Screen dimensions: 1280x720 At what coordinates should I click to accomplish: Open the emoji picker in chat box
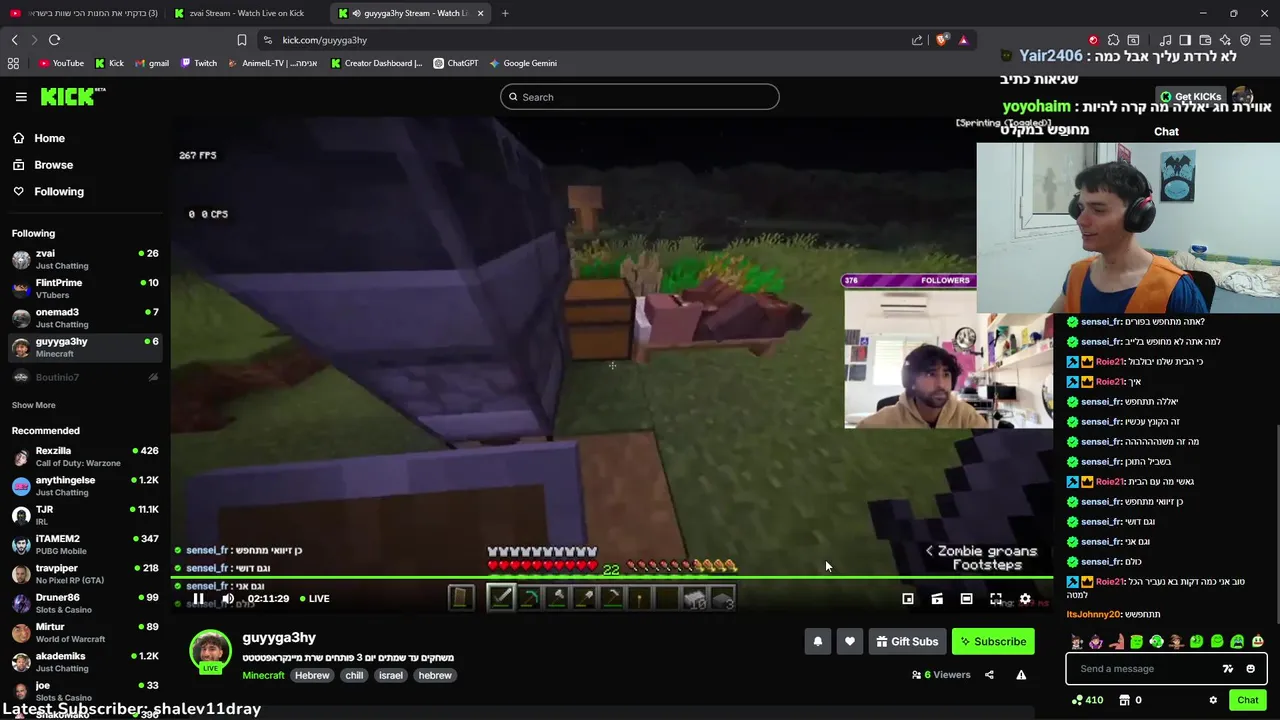(x=1250, y=669)
